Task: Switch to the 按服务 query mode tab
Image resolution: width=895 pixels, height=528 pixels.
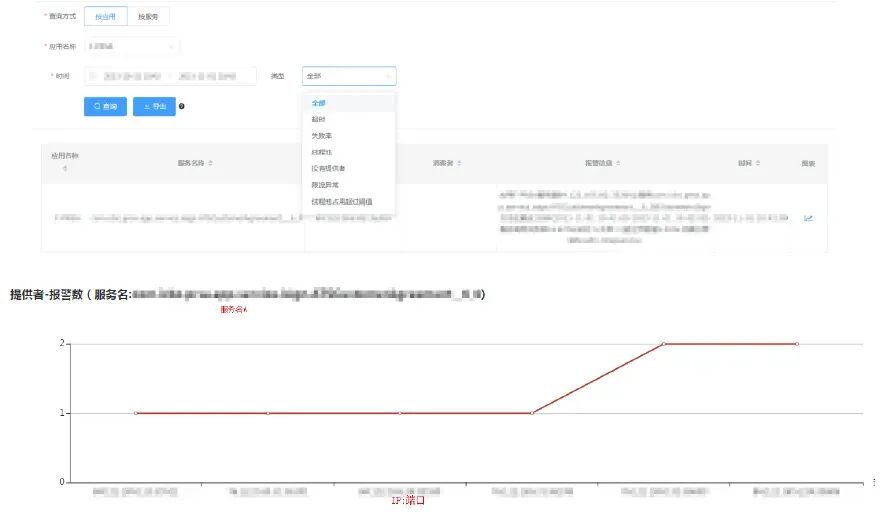Action: 148,17
